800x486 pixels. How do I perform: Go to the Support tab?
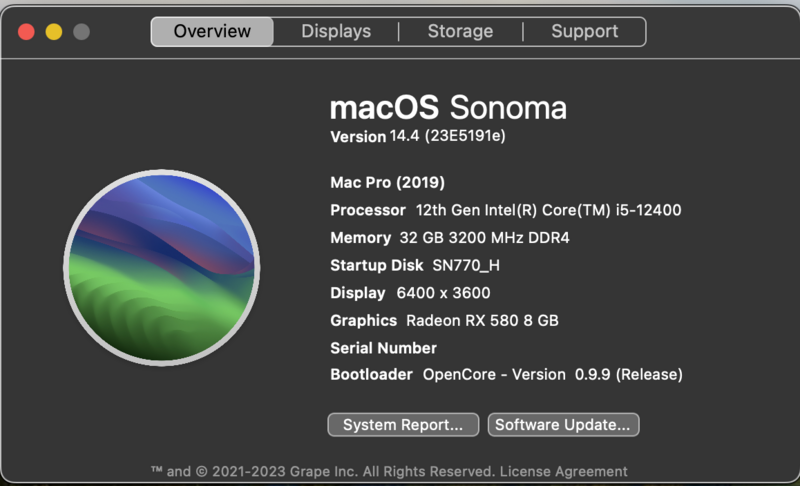584,31
